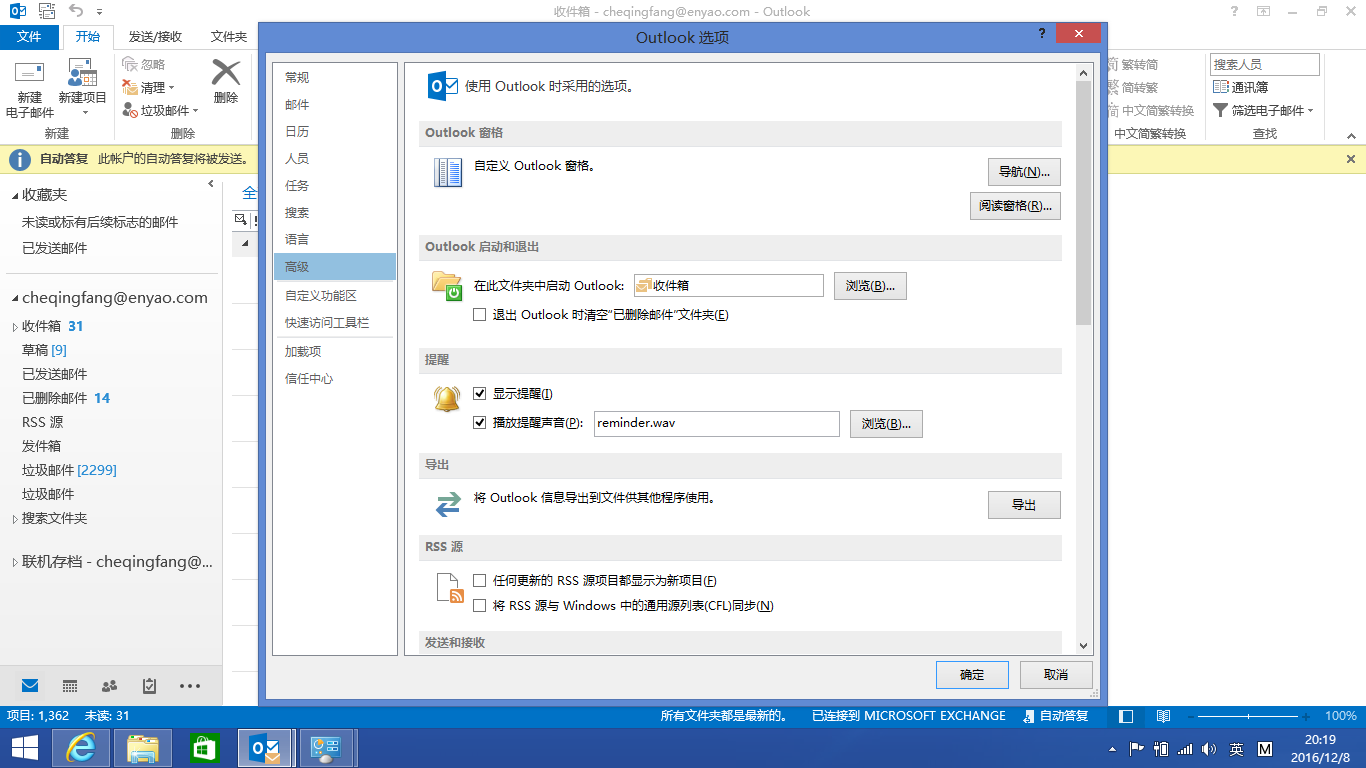Click the scroll down arrow in options dialog
This screenshot has width=1366, height=768.
point(1083,646)
